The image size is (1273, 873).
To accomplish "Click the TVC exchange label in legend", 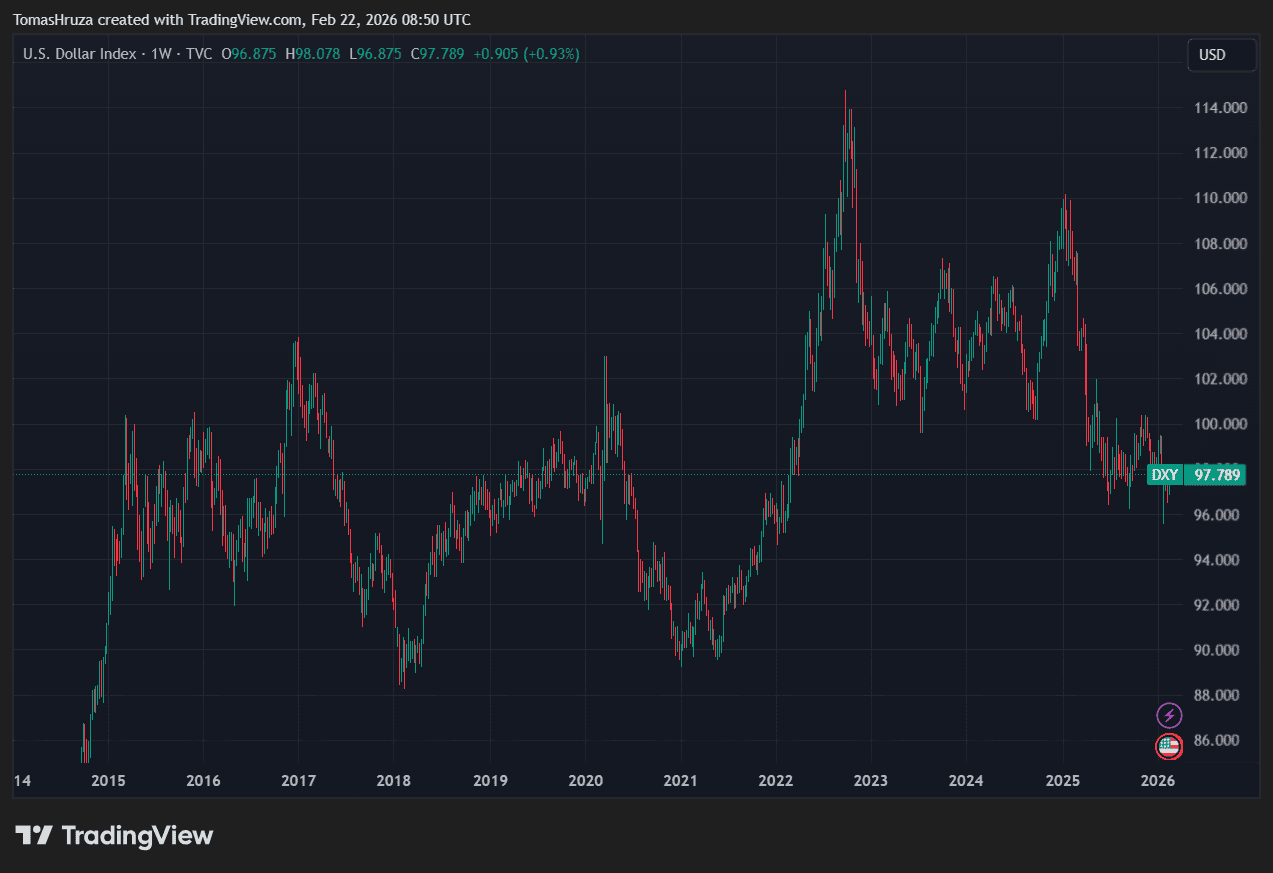I will (198, 54).
